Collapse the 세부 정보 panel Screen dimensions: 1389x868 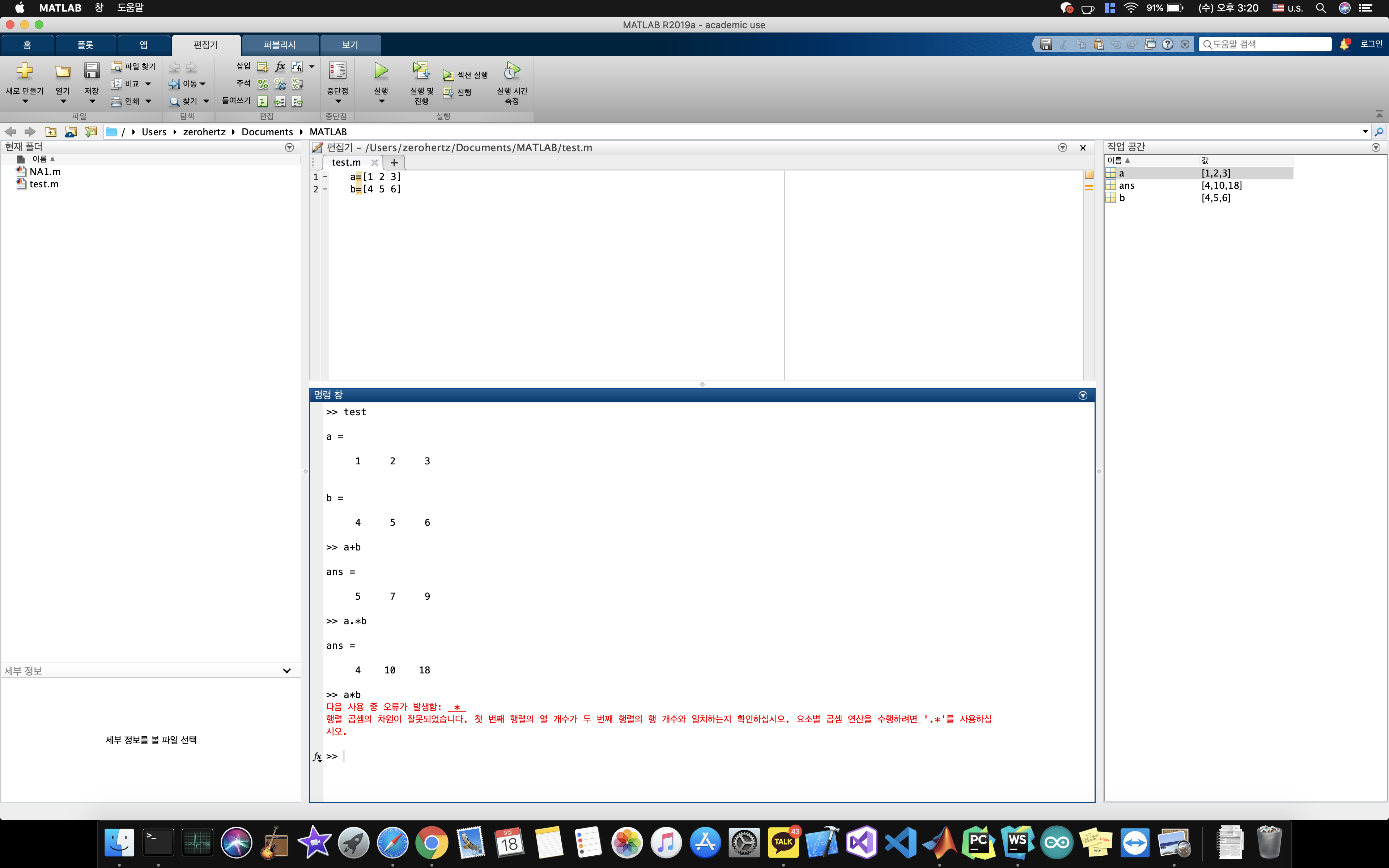click(x=287, y=671)
